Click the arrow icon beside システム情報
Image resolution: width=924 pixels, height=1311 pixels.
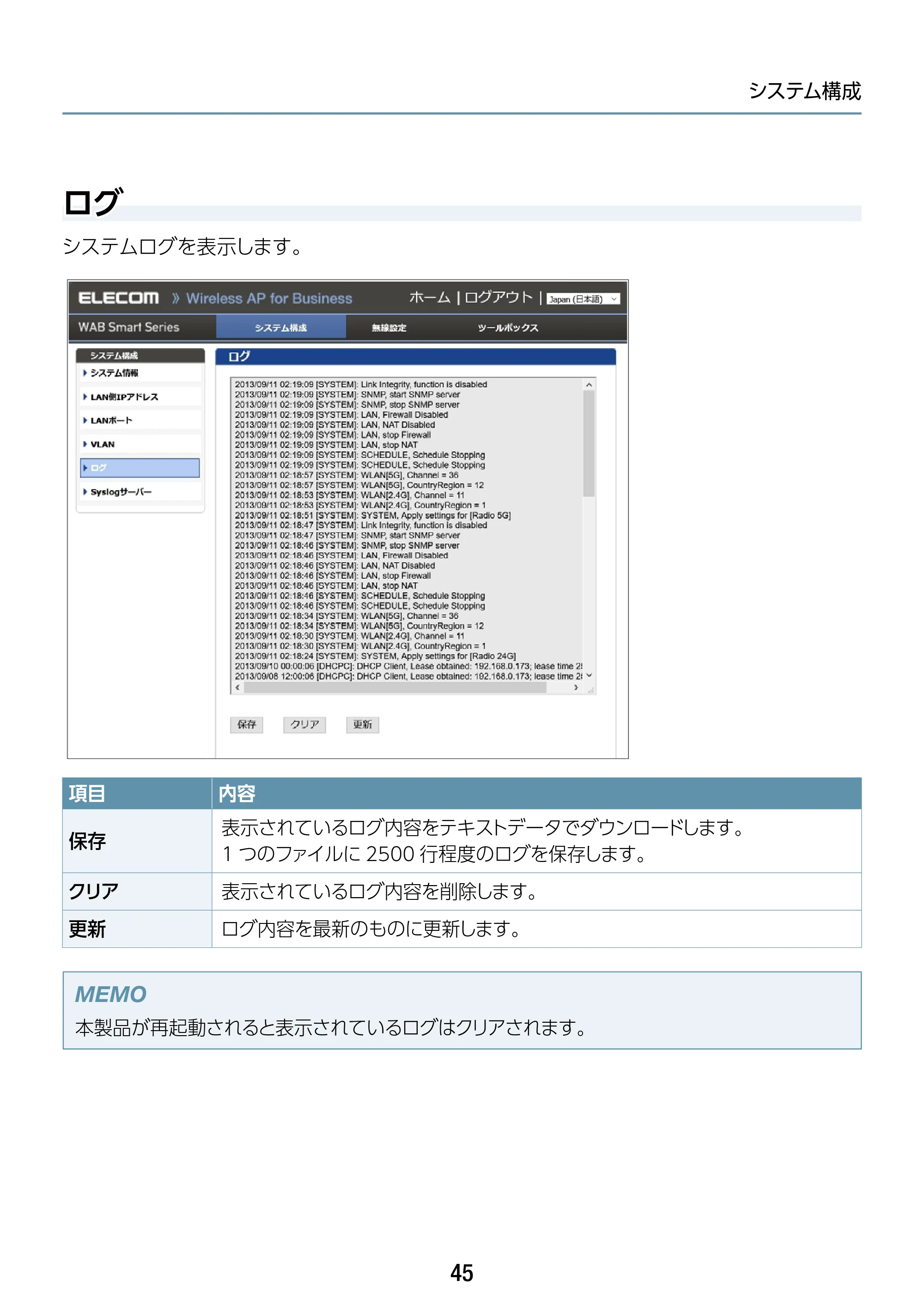85,373
